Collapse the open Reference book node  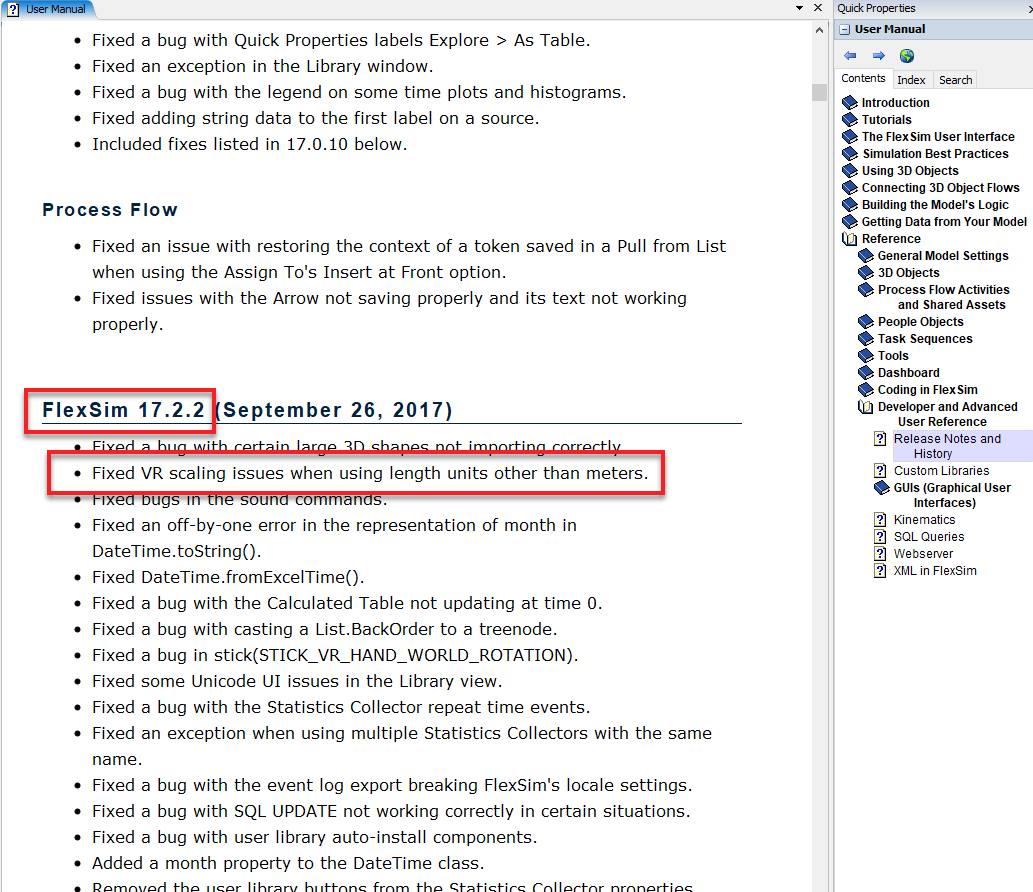[850, 239]
